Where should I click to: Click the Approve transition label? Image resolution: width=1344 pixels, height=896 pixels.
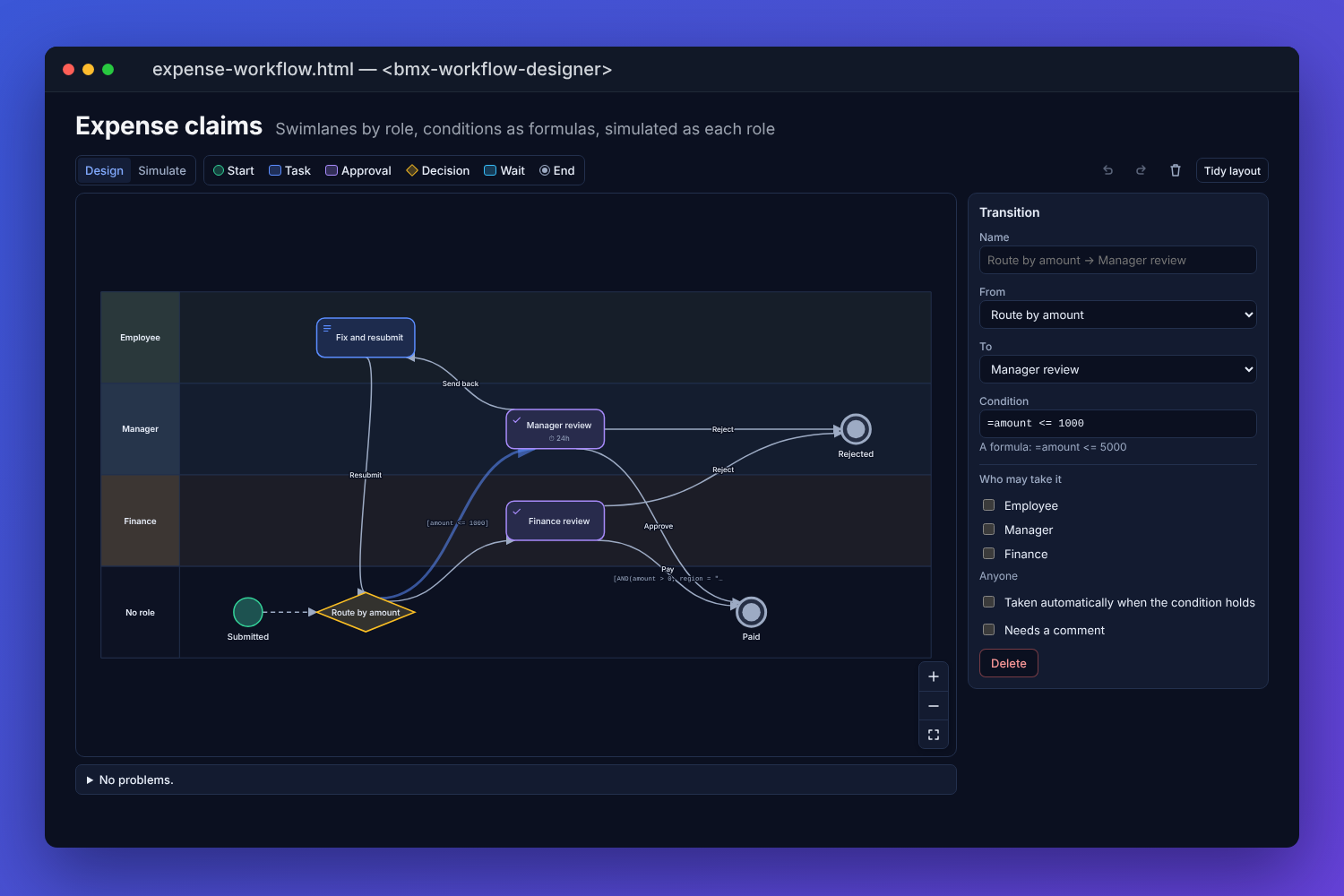coord(659,526)
